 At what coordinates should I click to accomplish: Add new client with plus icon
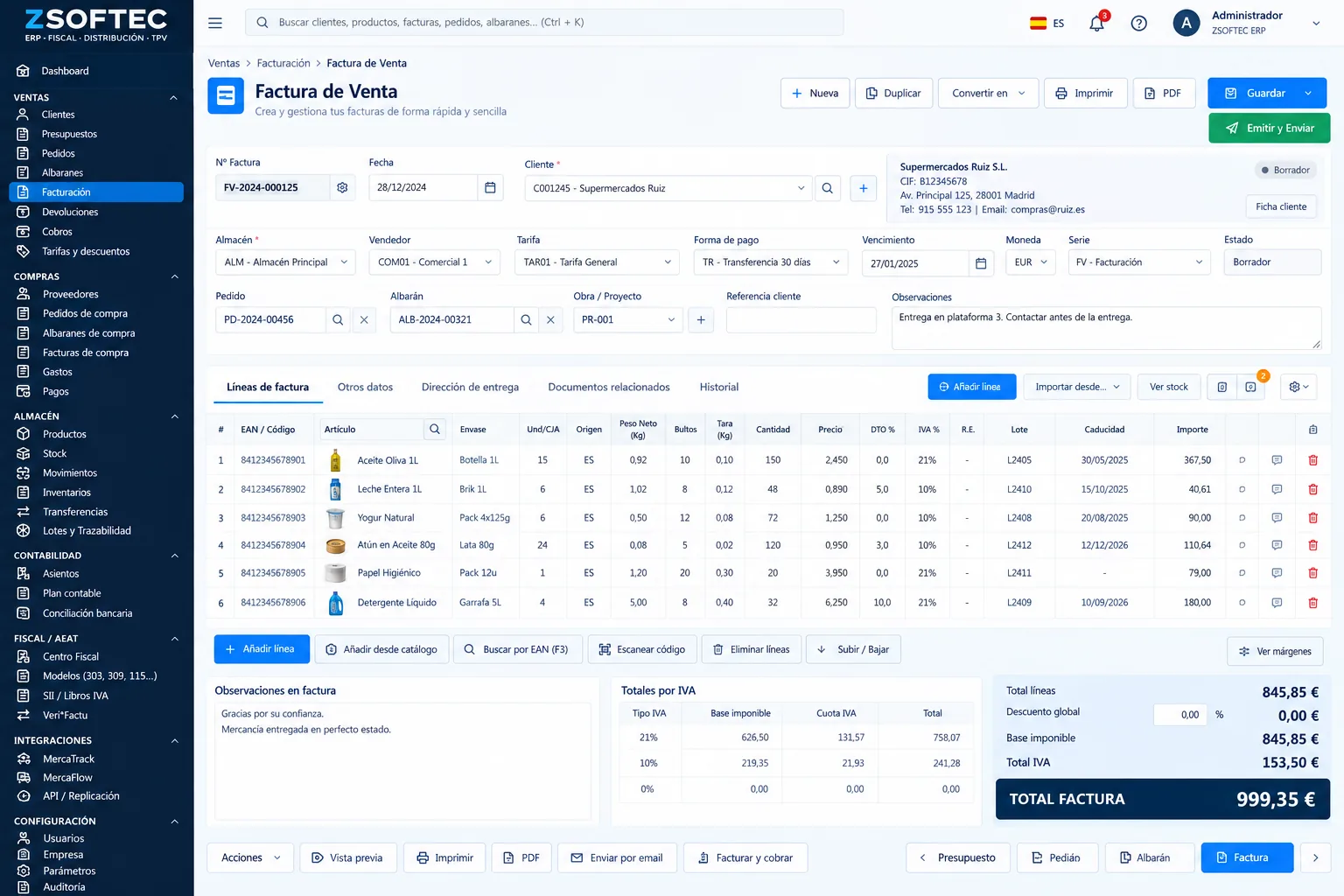pos(863,188)
